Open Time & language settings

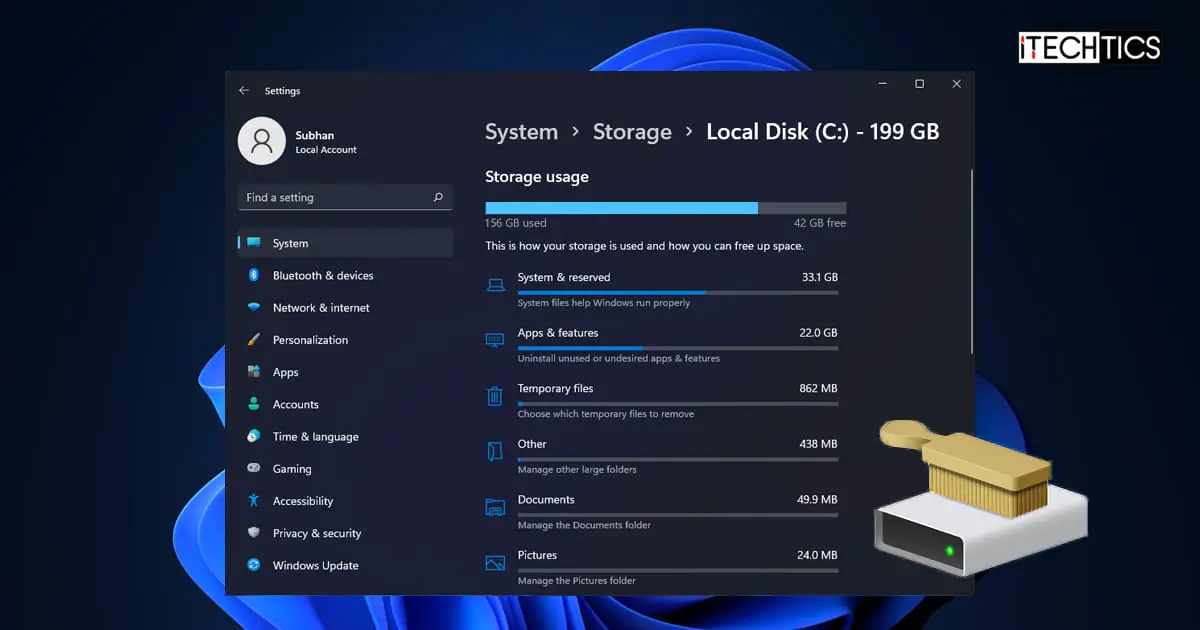pyautogui.click(x=345, y=436)
